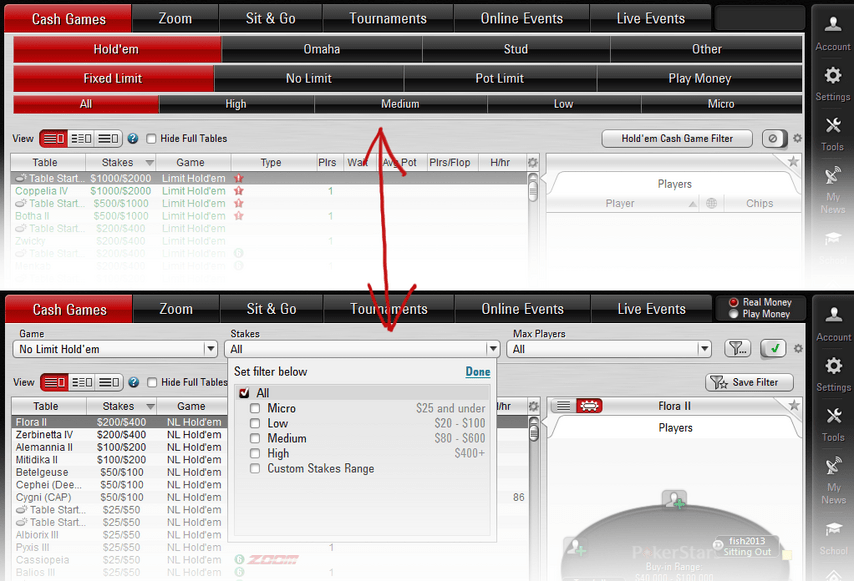
Task: Click empty seat icon at top of poker table
Action: coord(674,499)
